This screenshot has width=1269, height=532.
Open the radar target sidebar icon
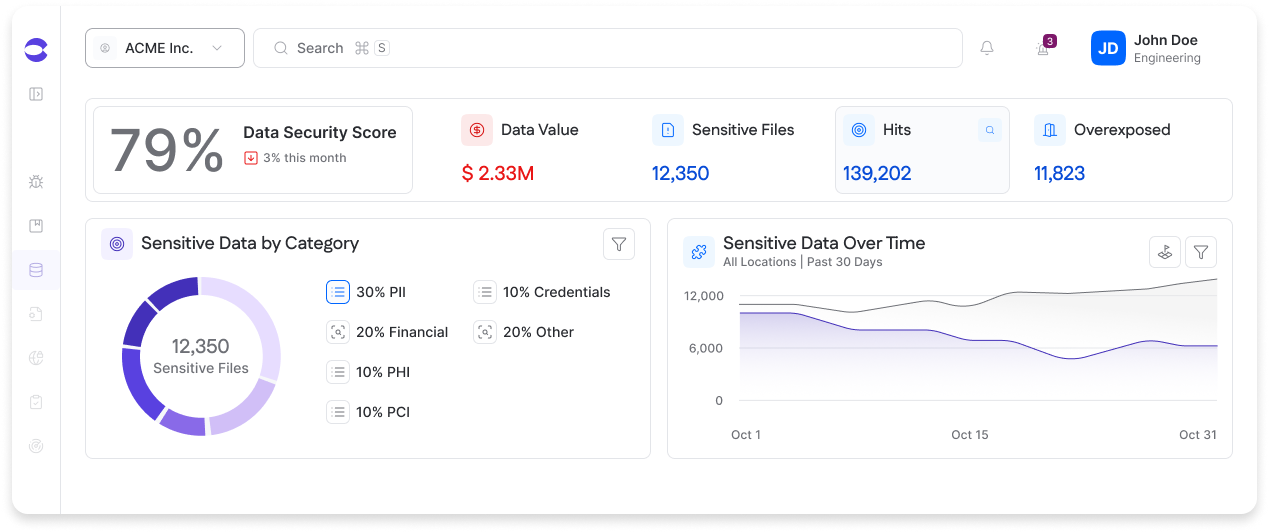click(x=36, y=446)
